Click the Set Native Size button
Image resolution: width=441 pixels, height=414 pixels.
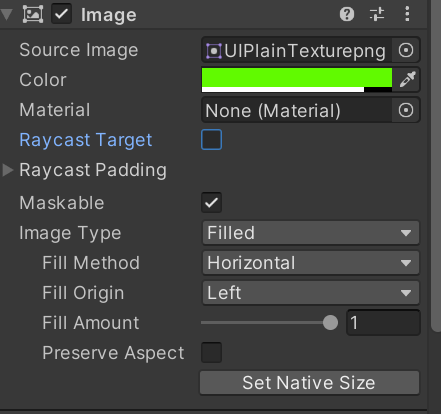click(x=309, y=383)
